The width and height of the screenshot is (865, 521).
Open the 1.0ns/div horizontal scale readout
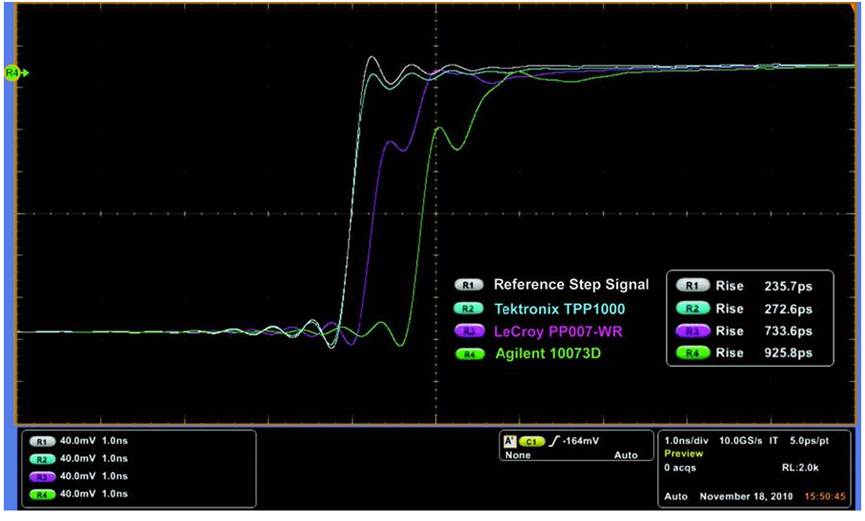[686, 440]
